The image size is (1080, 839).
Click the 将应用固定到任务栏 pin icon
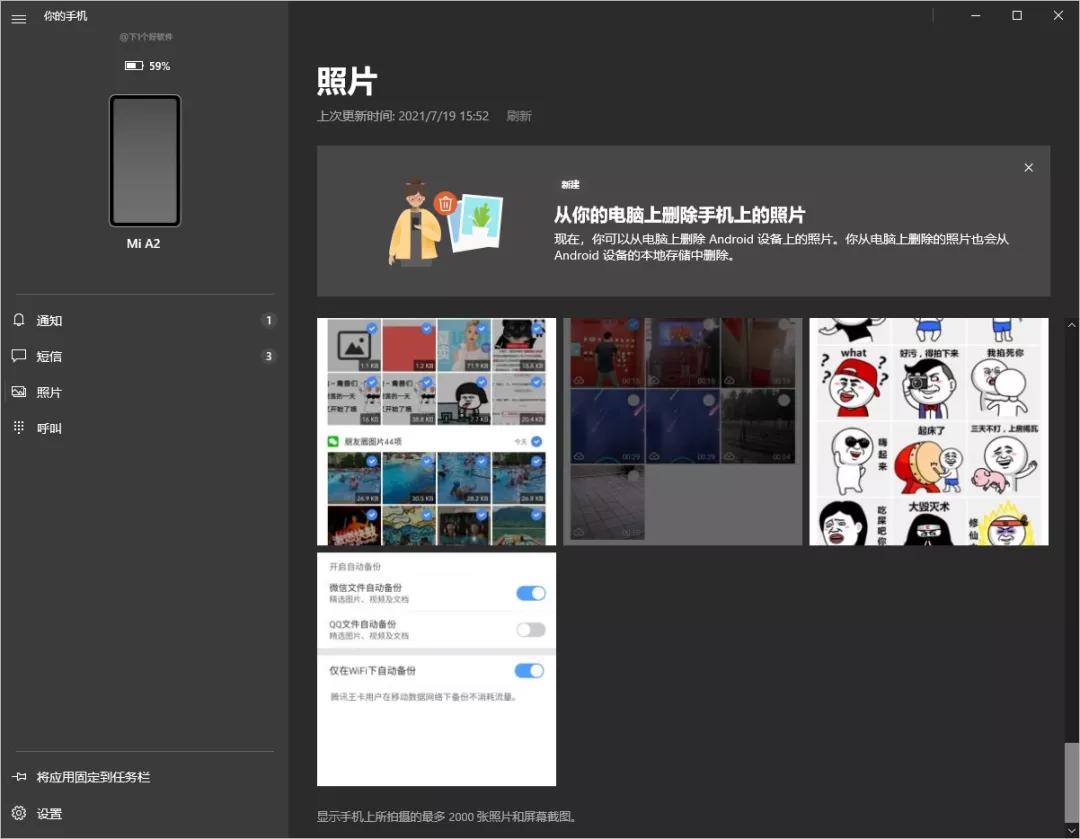click(20, 776)
